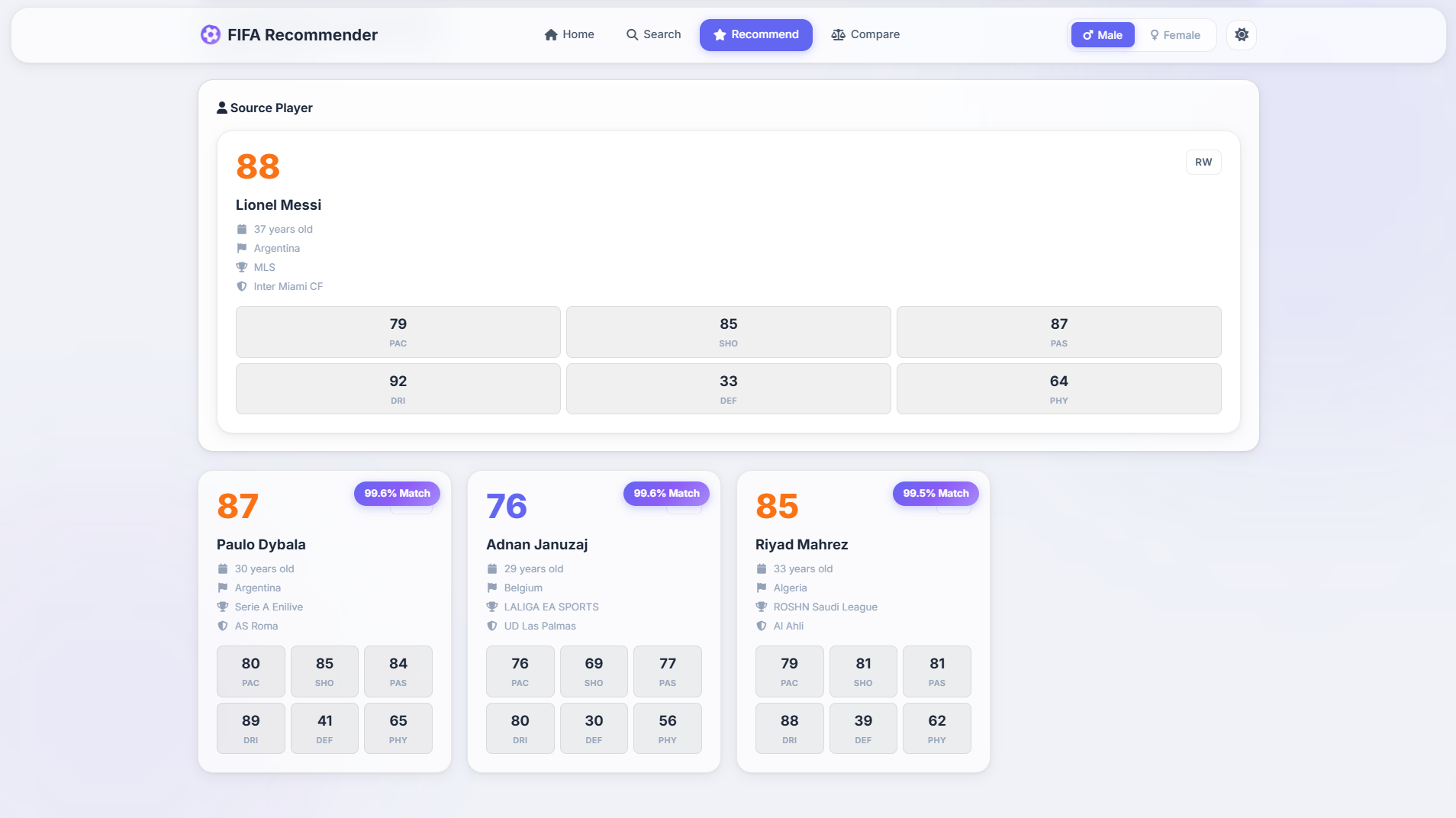Open the Compare page
This screenshot has height=818, width=1456.
coord(865,34)
